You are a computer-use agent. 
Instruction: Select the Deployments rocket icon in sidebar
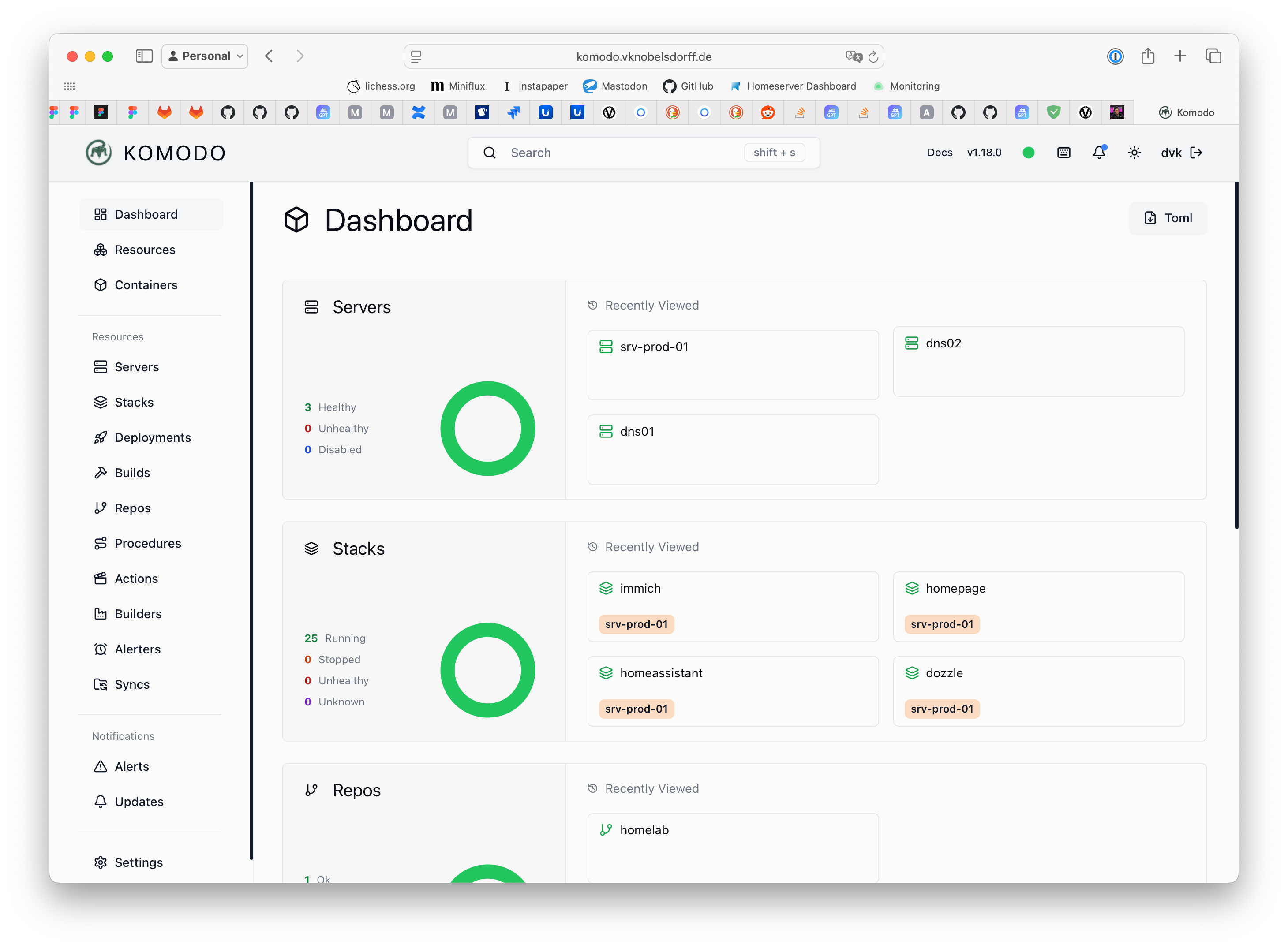point(101,437)
